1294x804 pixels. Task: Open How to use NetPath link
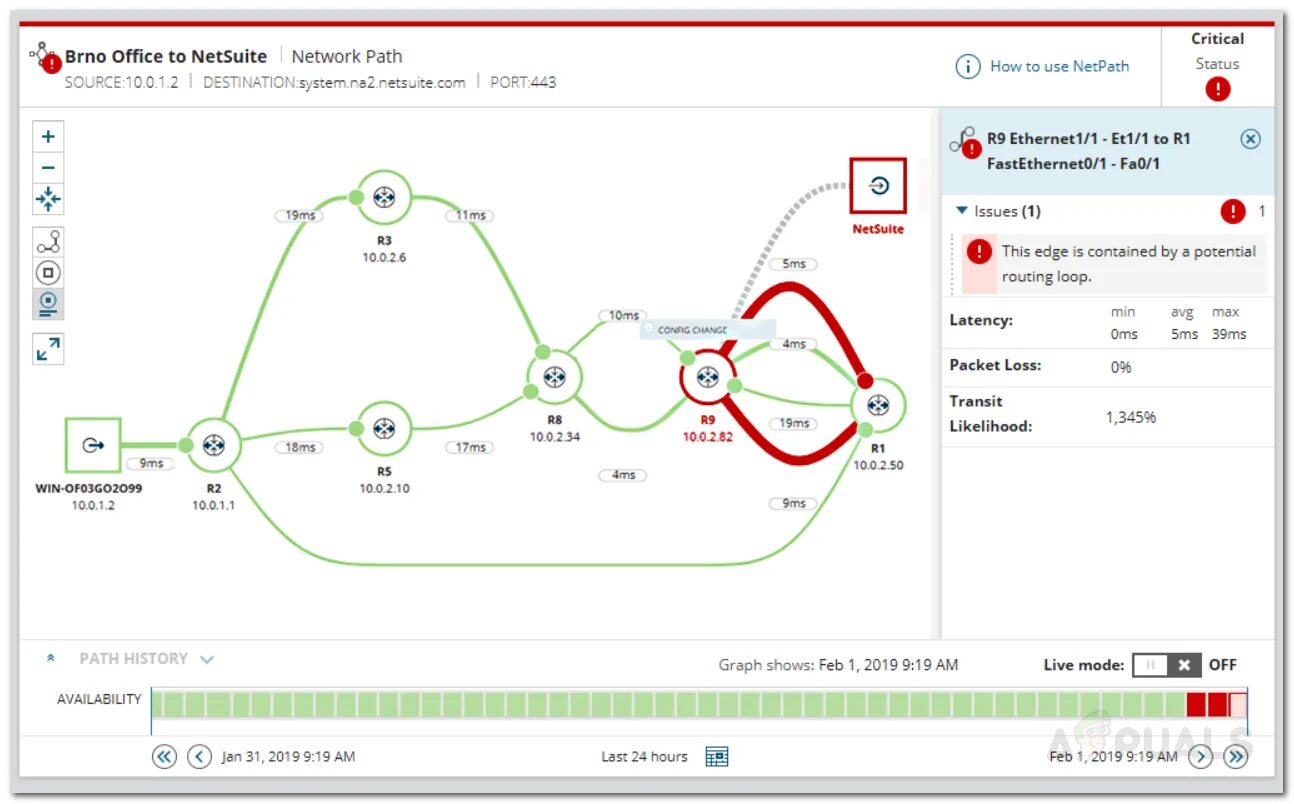(x=1059, y=66)
